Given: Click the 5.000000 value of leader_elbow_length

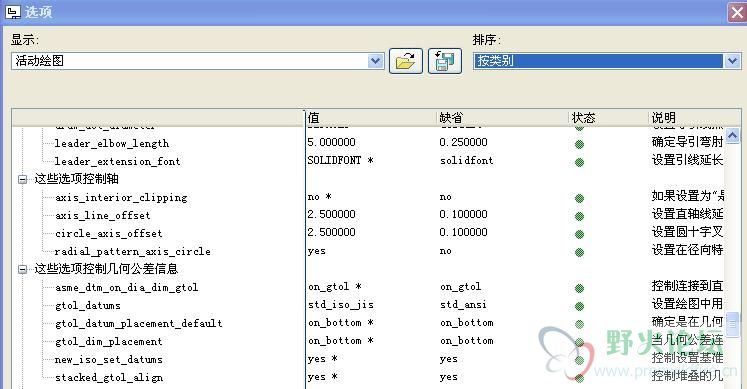Looking at the screenshot, I should 332,142.
